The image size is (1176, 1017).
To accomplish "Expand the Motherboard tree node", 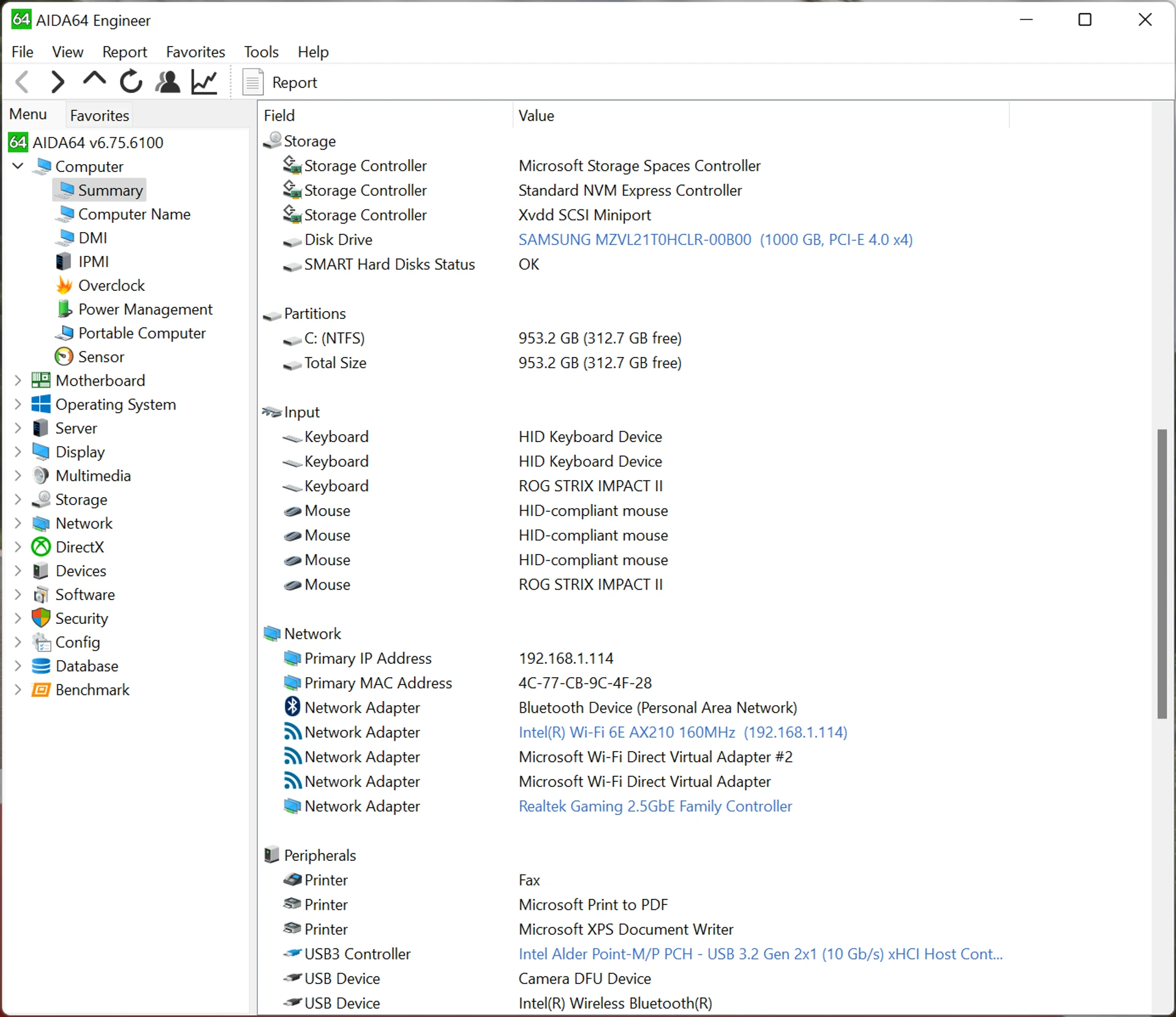I will click(18, 380).
